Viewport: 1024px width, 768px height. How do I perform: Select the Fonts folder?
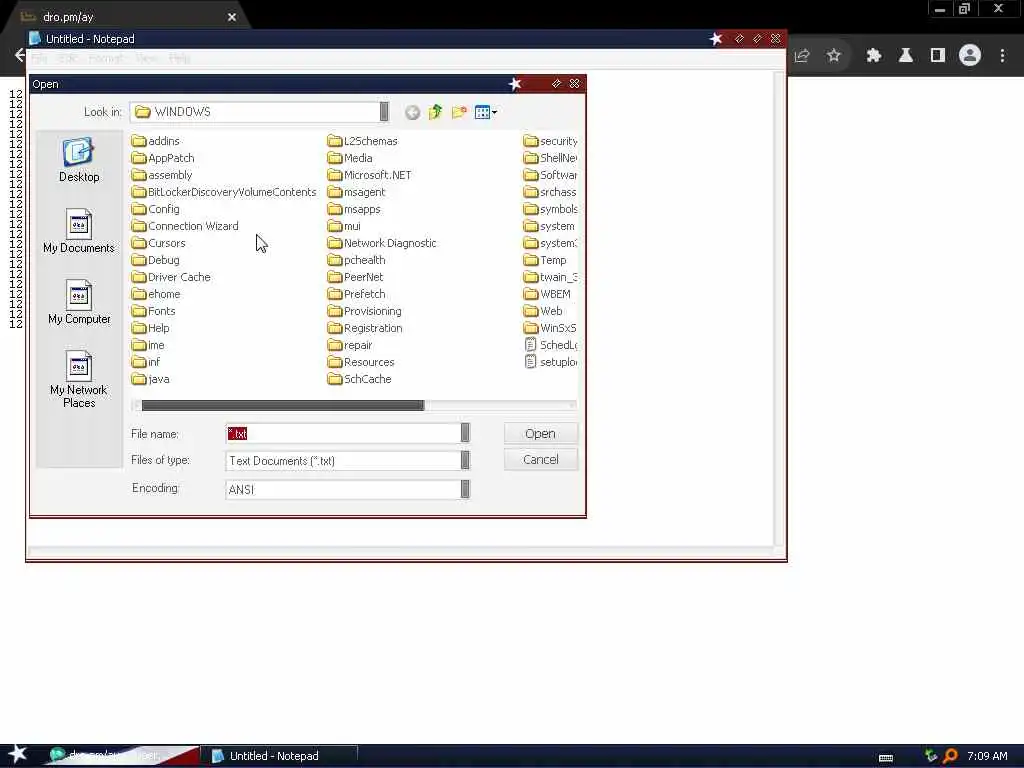point(153,311)
